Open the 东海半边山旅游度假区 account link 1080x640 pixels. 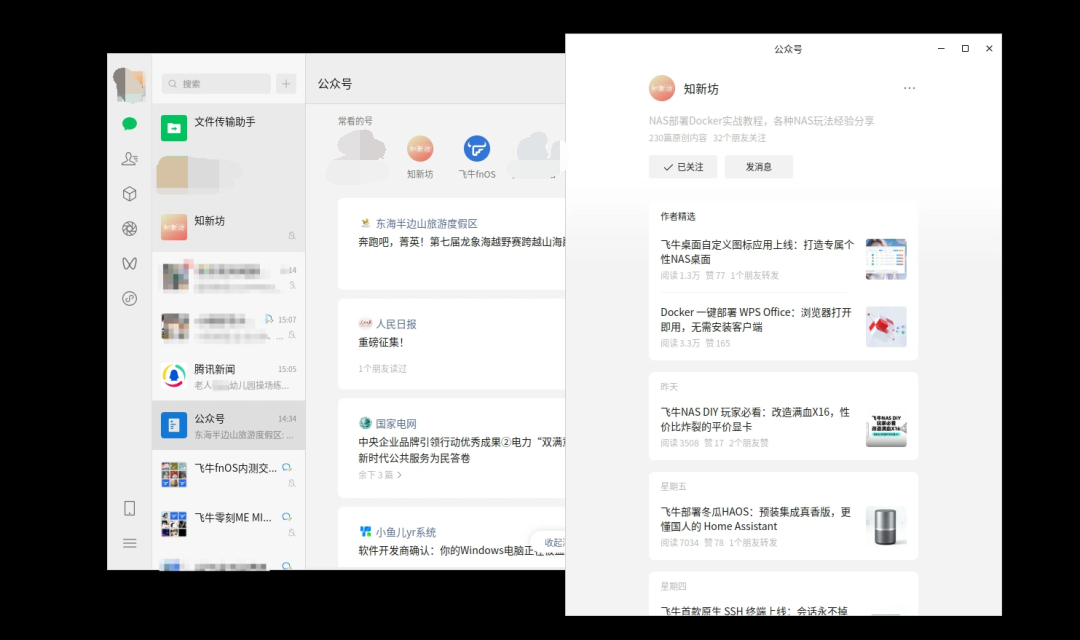point(426,223)
